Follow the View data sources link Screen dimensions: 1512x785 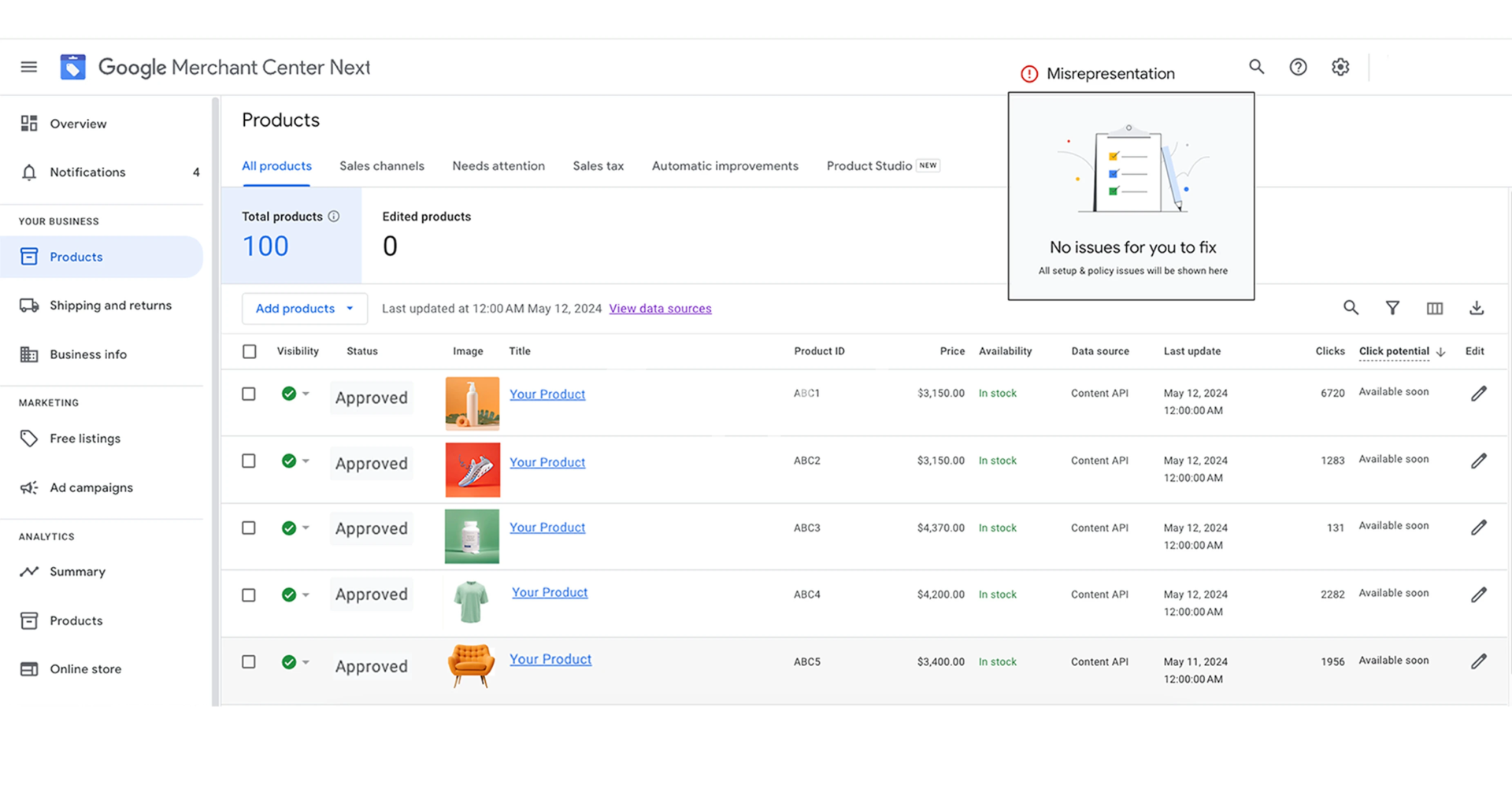point(660,309)
